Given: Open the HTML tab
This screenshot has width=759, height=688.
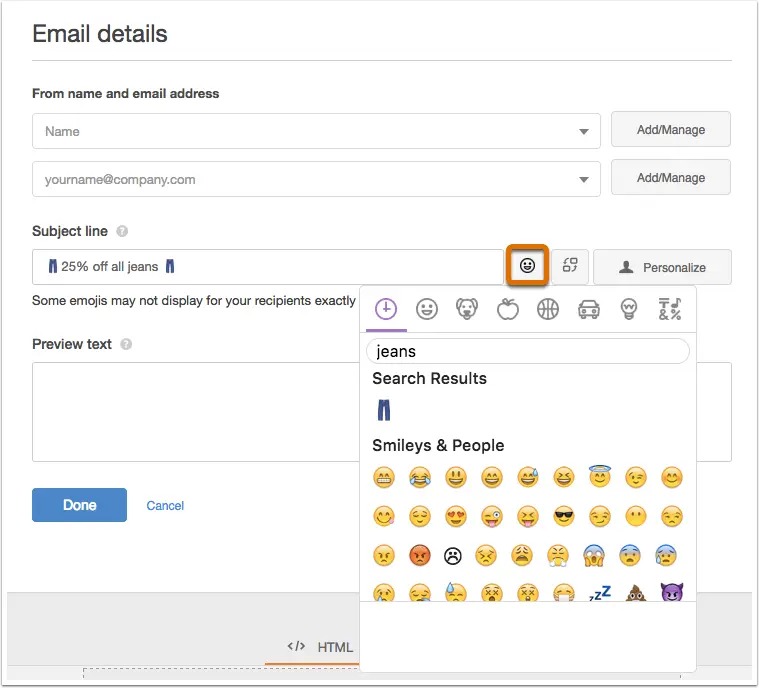Looking at the screenshot, I should (320, 647).
